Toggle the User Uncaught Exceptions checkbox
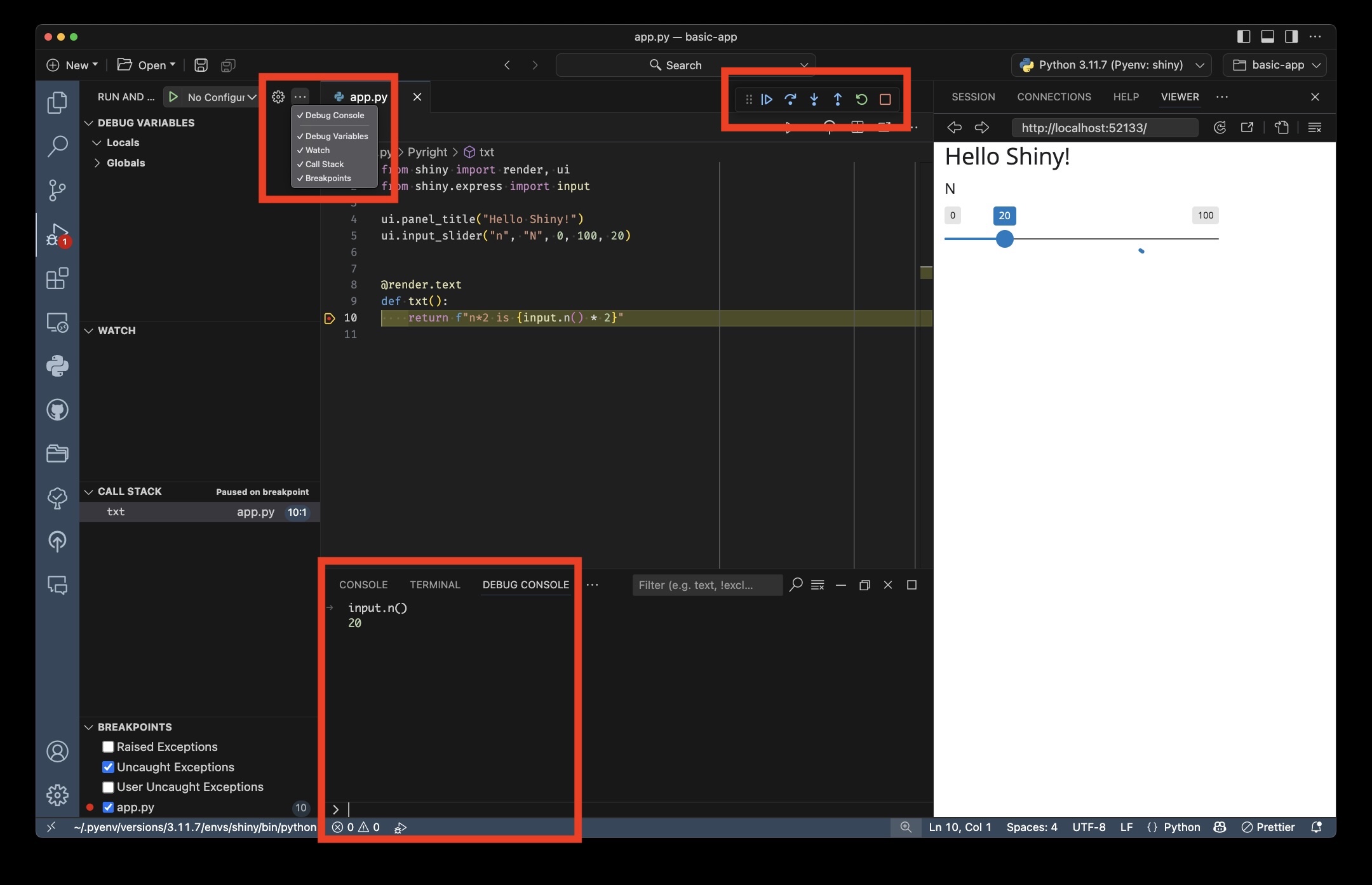 pyautogui.click(x=108, y=787)
